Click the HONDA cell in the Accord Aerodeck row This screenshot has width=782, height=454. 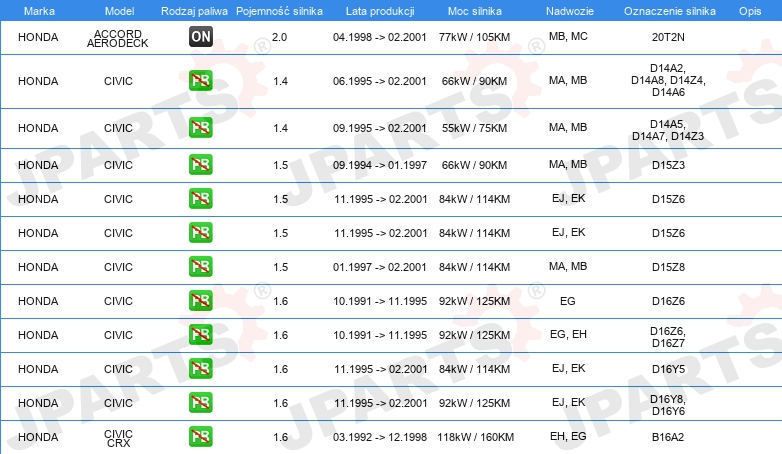tap(38, 37)
